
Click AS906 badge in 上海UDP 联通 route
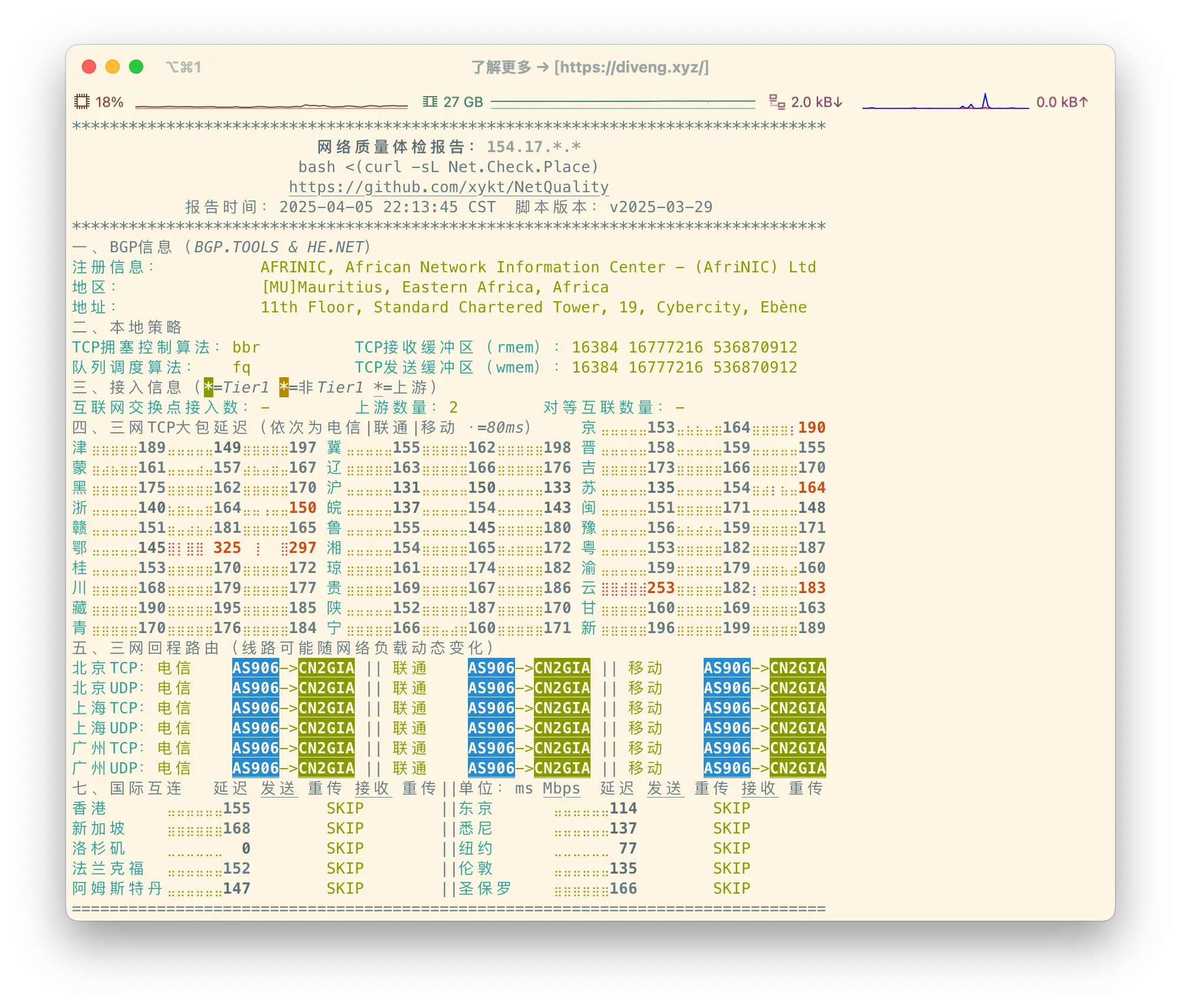click(x=491, y=728)
